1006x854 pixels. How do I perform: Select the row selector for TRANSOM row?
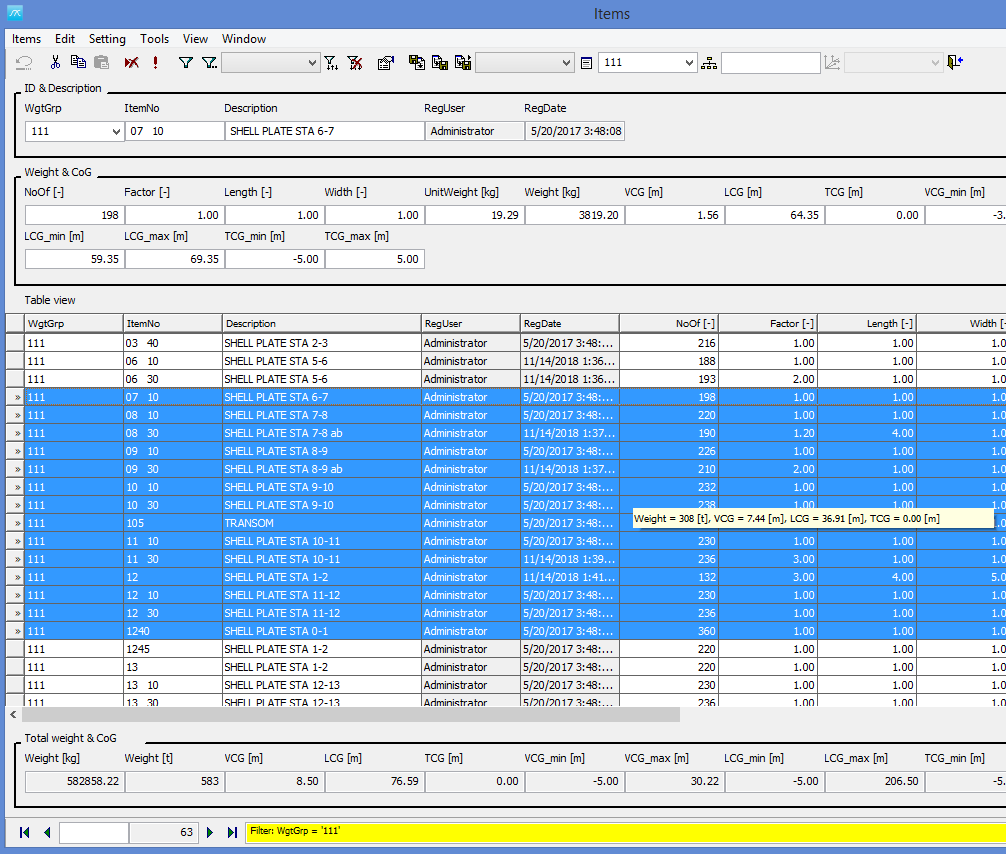(15, 523)
